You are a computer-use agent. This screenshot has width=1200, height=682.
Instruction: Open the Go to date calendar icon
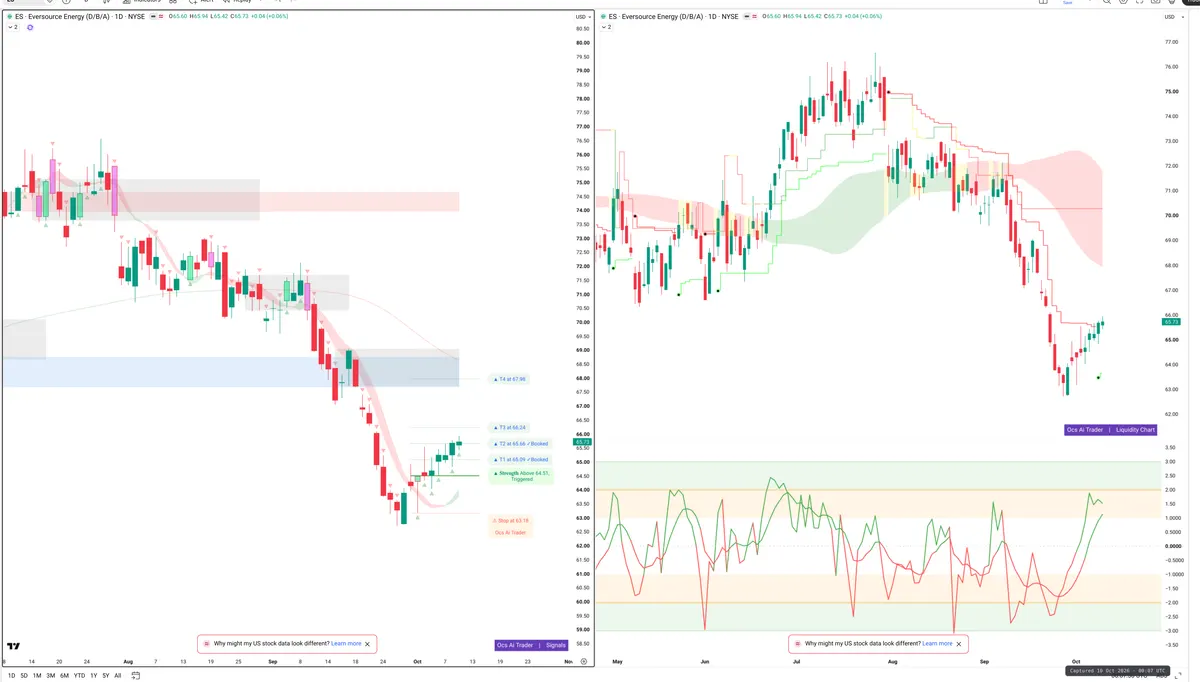click(x=136, y=675)
